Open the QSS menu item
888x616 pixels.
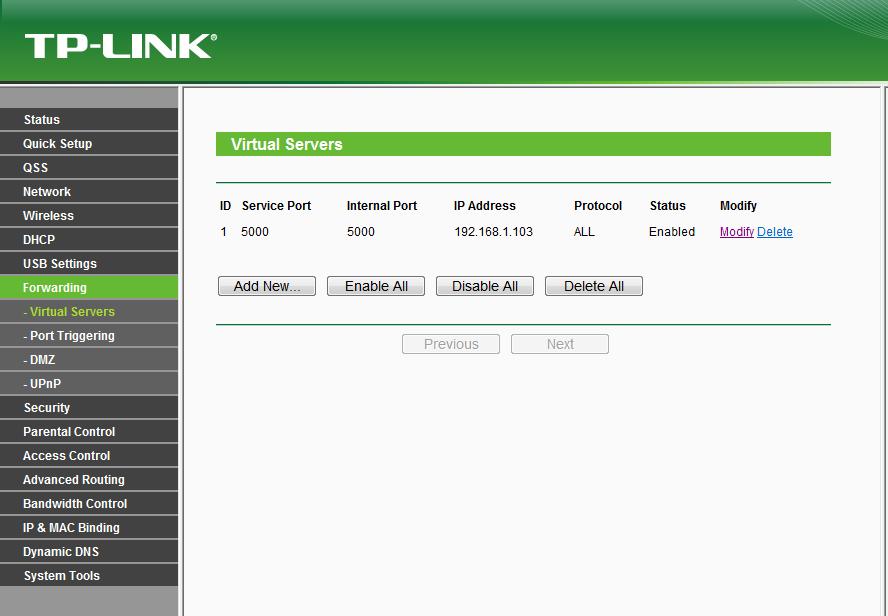[35, 168]
